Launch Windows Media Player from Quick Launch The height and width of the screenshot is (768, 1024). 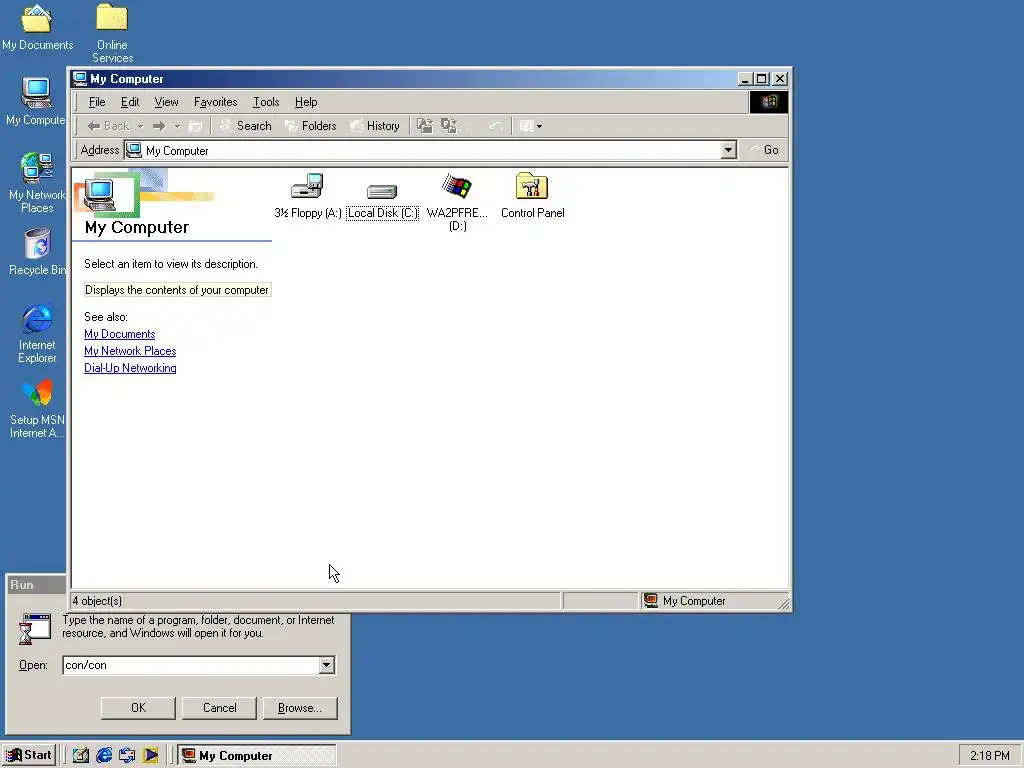click(150, 756)
